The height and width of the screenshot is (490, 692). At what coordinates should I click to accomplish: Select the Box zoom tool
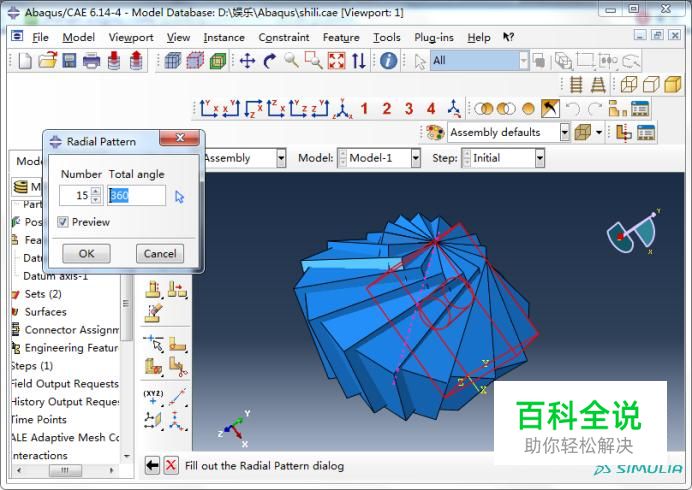coord(313,60)
